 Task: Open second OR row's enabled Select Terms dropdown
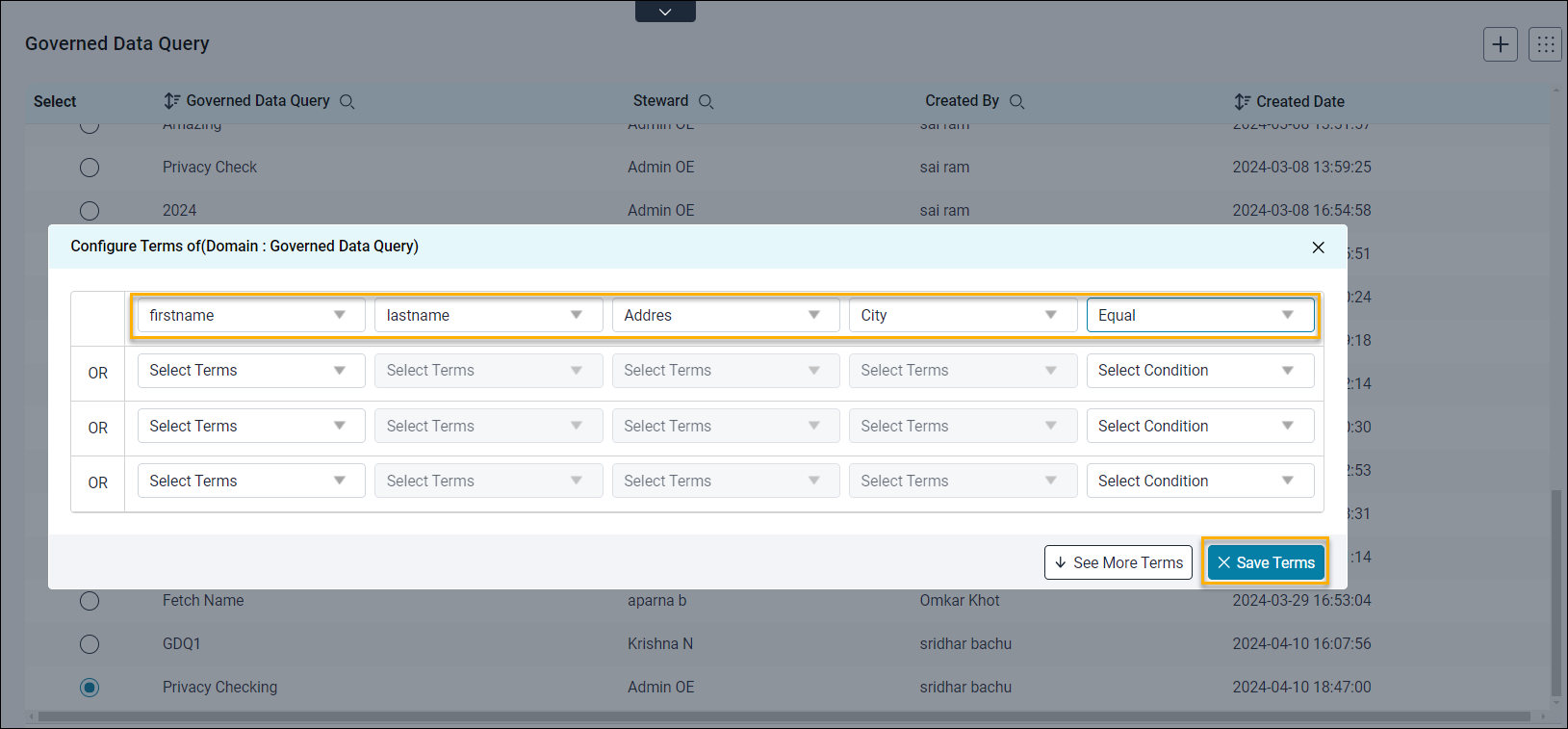(x=251, y=426)
